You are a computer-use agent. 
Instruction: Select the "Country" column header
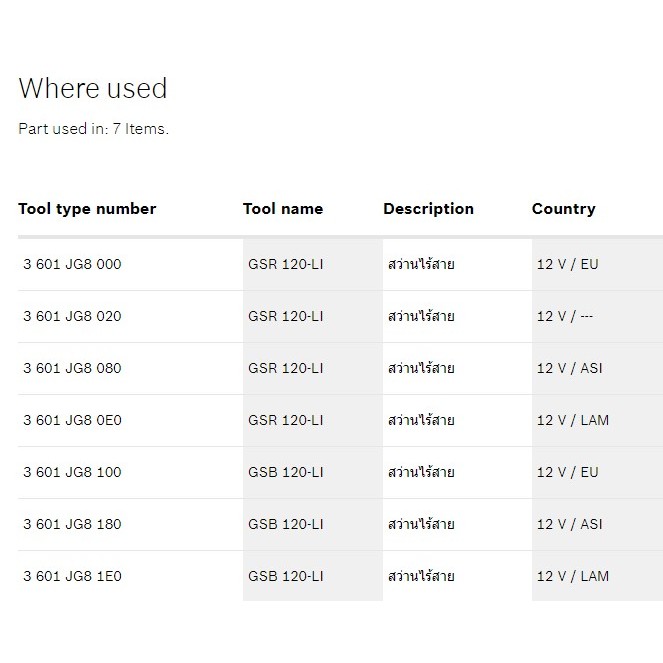pyautogui.click(x=563, y=209)
